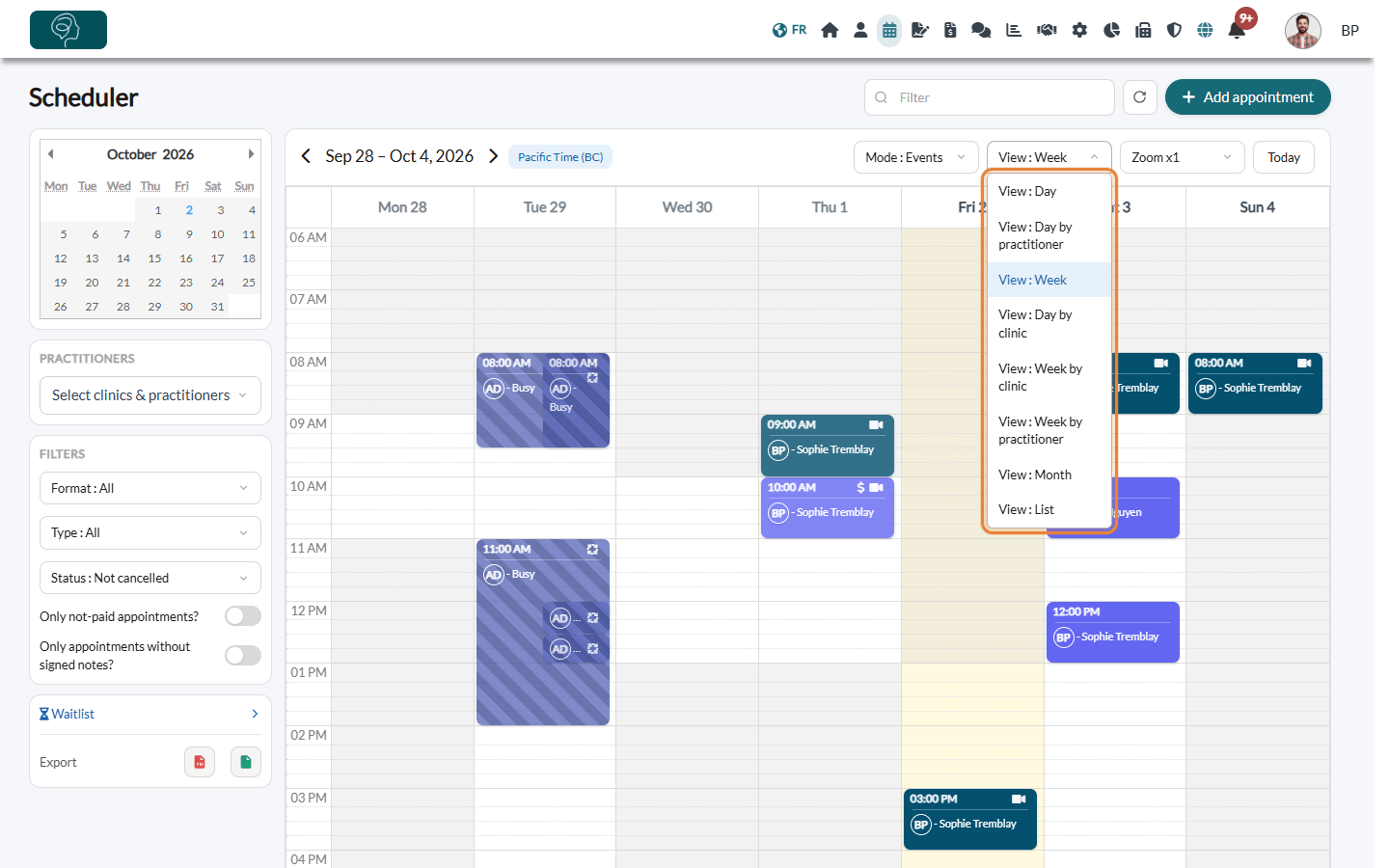Select View: Week by clinic option
Screen dimensions: 1389x868
[x=1049, y=377]
